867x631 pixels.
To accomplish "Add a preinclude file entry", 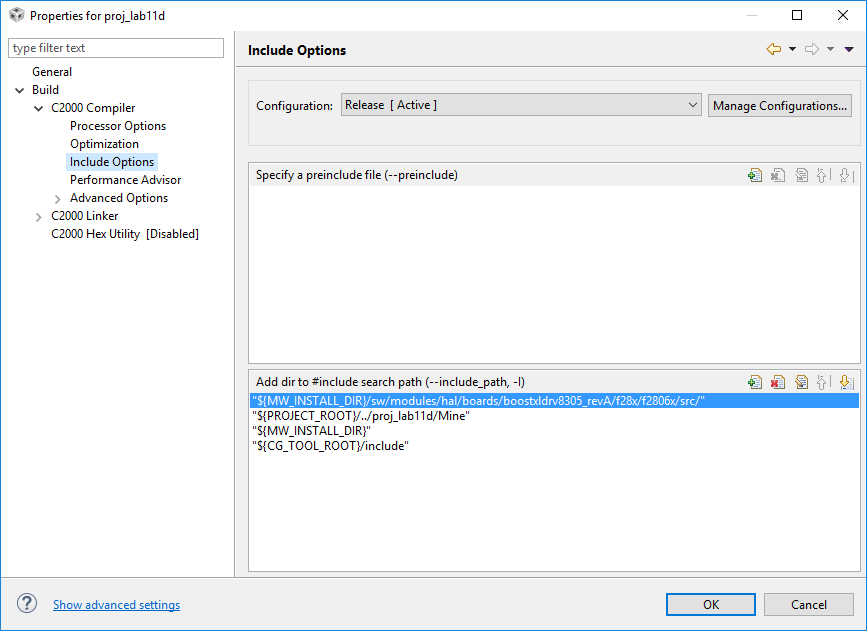I will (x=755, y=175).
